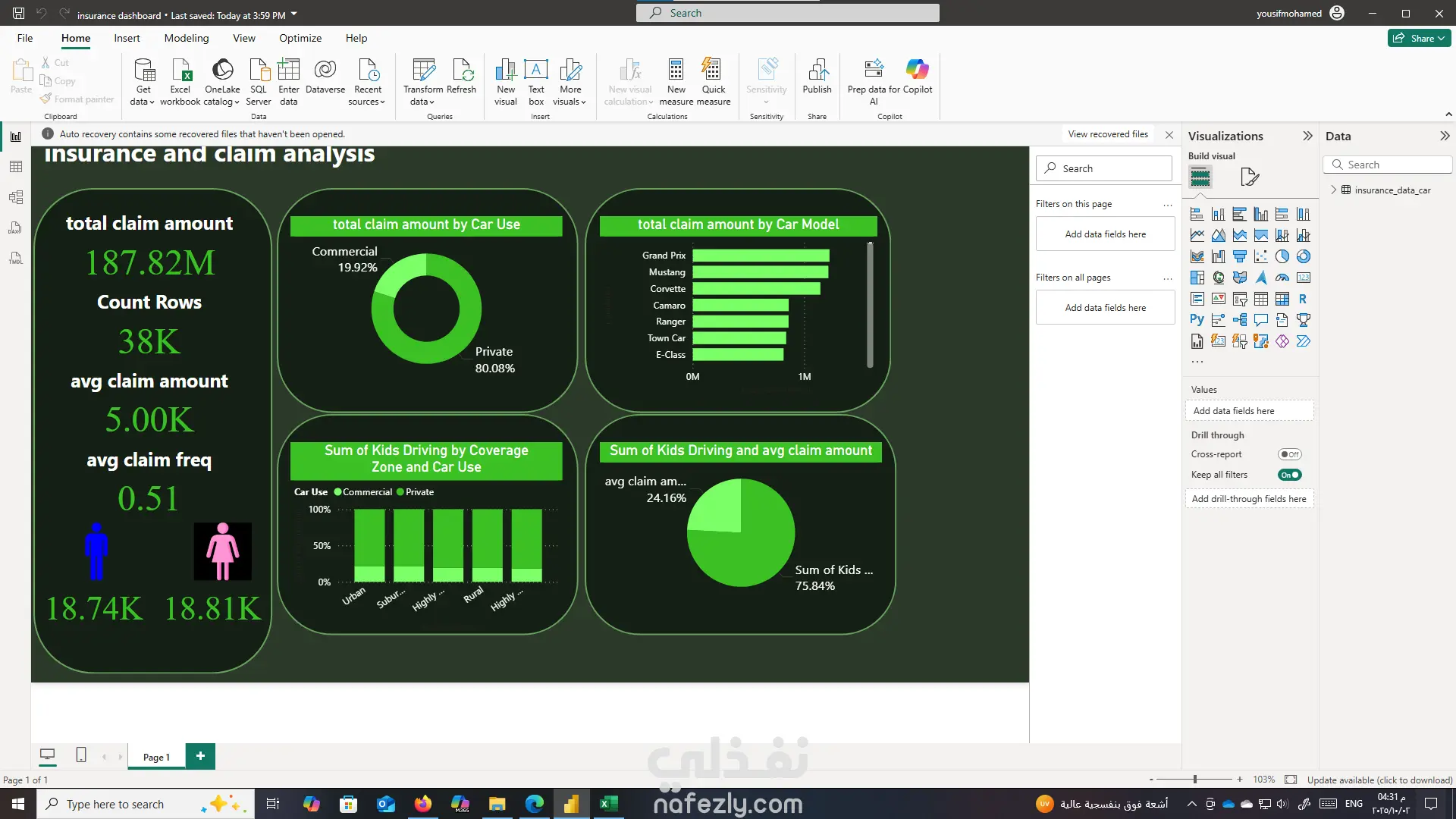This screenshot has height=819, width=1456.
Task: Switch to the Insert ribbon tab
Action: (127, 38)
